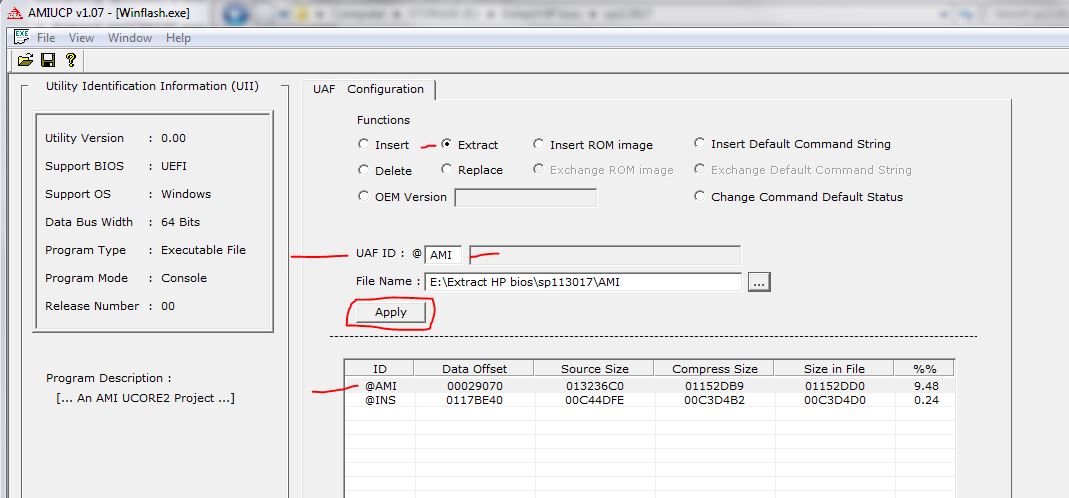
Task: Click the Program Mode Console value
Action: (183, 278)
